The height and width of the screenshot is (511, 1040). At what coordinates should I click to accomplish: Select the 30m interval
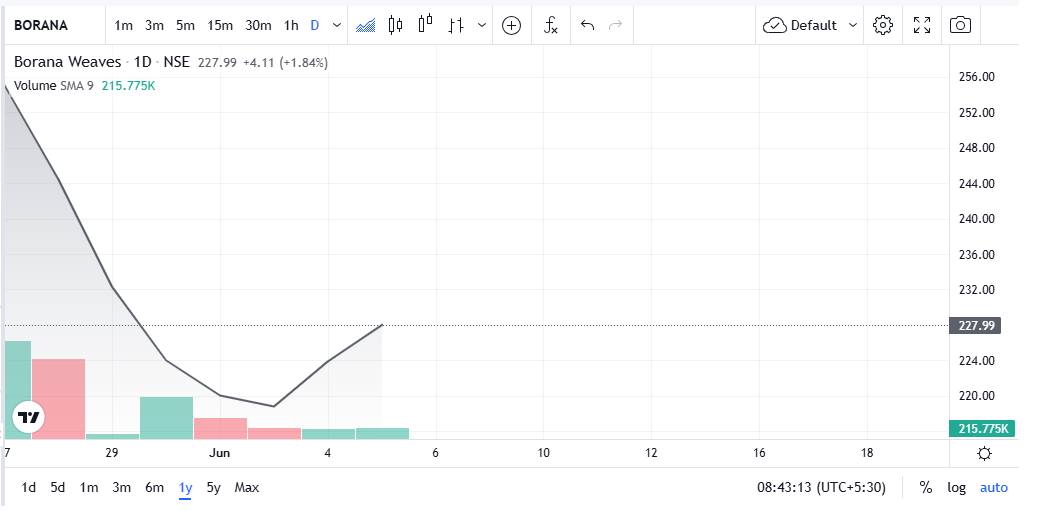[x=258, y=25]
